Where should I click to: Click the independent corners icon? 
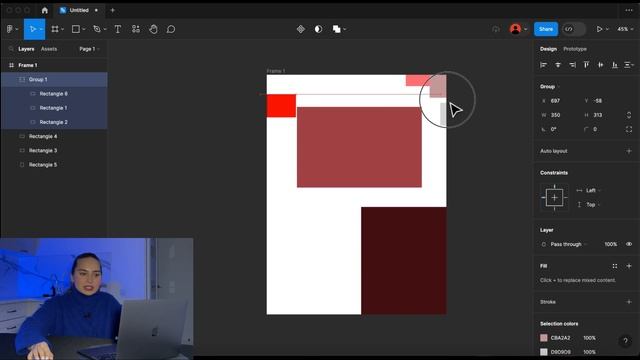(x=629, y=129)
